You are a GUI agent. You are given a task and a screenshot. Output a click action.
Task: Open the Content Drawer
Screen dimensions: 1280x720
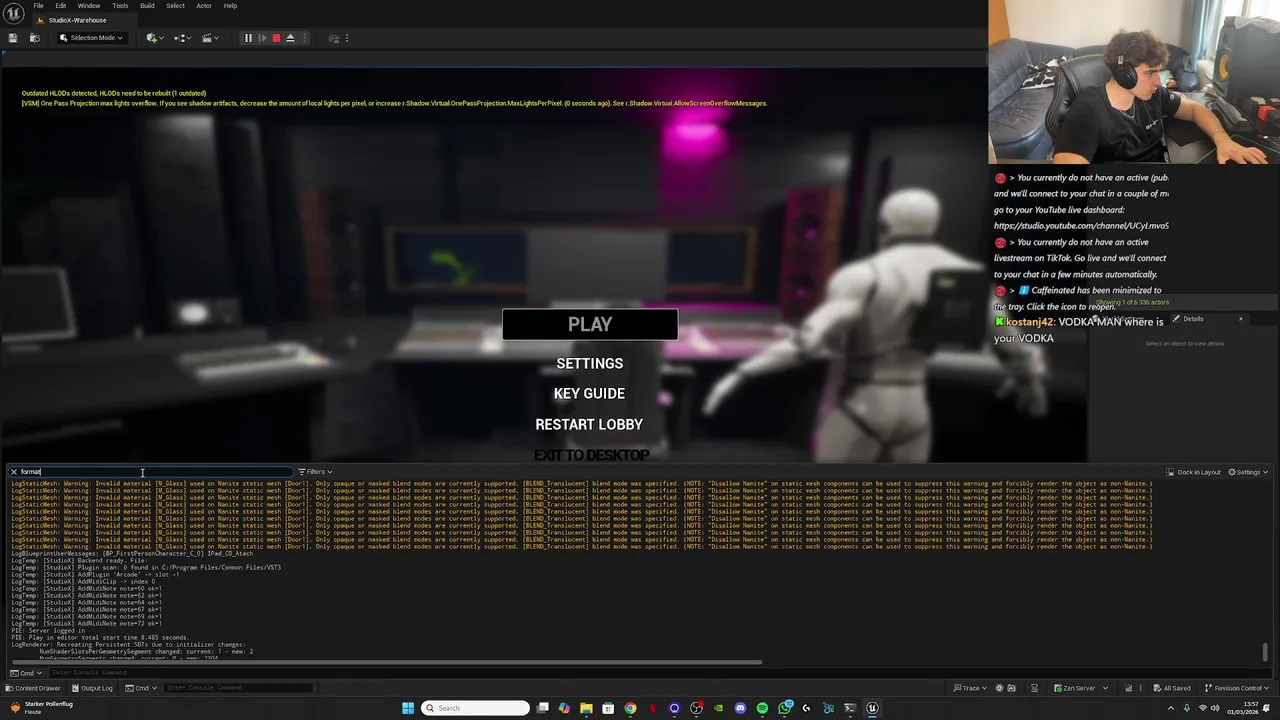32,688
